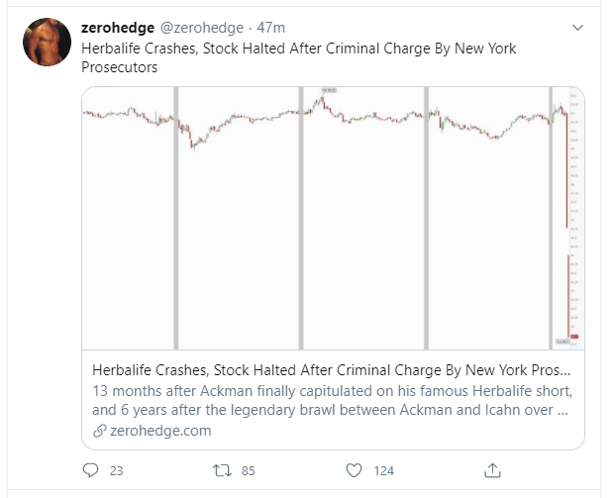Viewport: 614px width, 498px height.
Task: Click the card description mentioning Ackman
Action: 330,399
